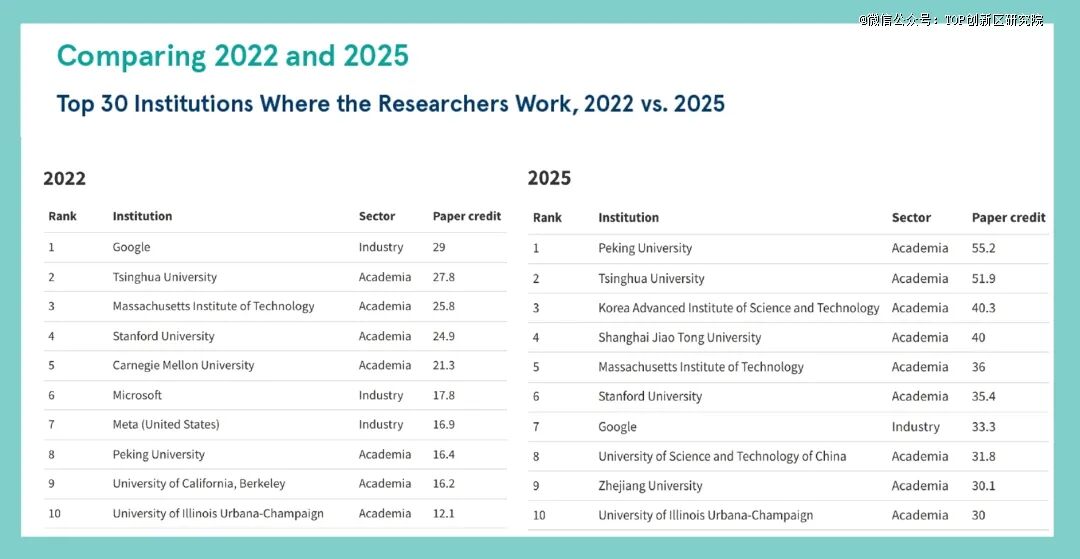Click KAIST's paper credit '40.3'
This screenshot has width=1080, height=559.
point(984,308)
